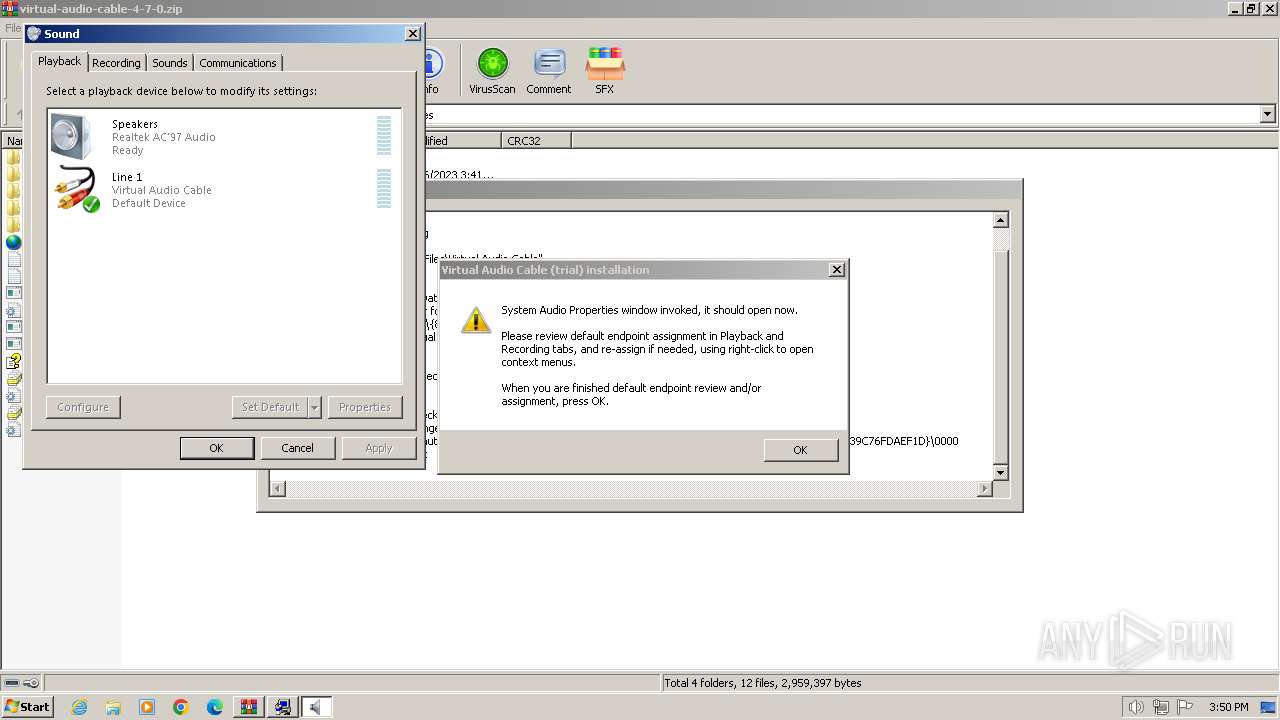The height and width of the screenshot is (720, 1280).
Task: Open File Explorer from the taskbar
Action: click(113, 707)
